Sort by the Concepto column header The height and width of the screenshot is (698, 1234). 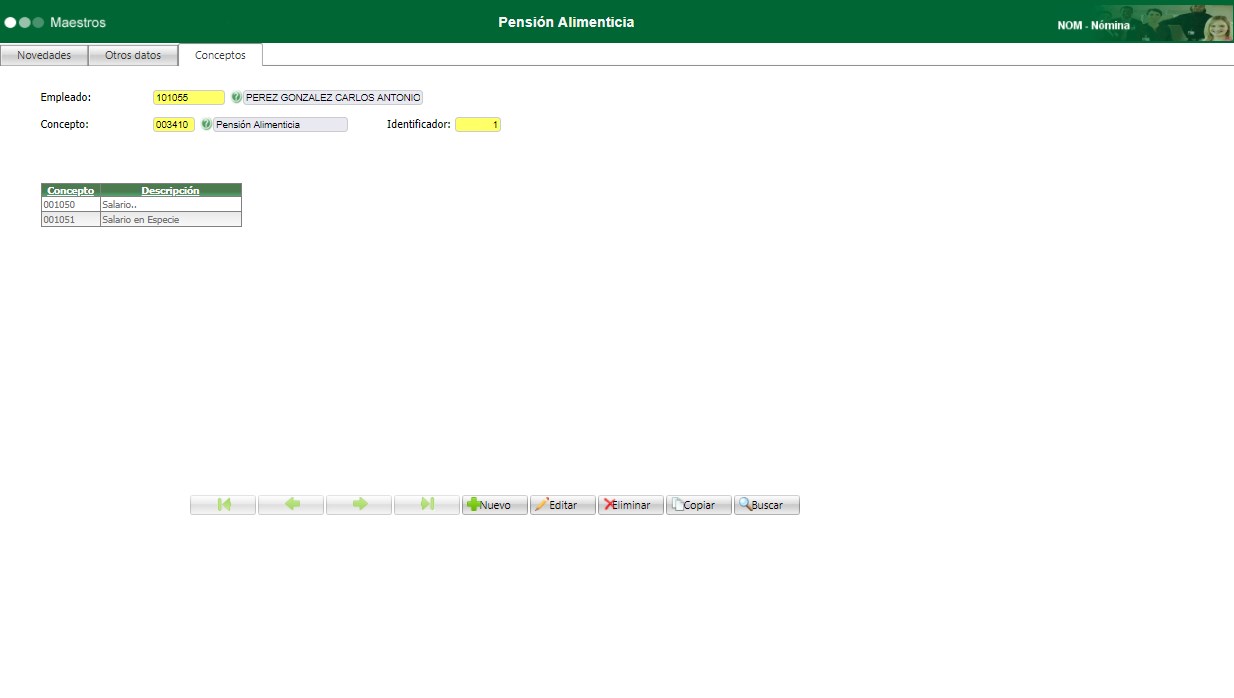coord(71,190)
